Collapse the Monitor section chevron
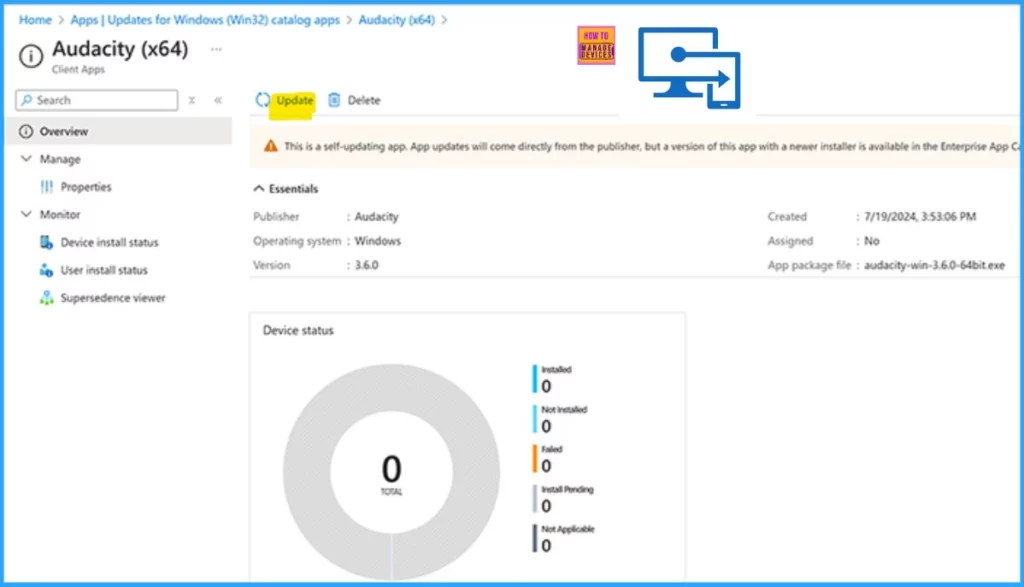Screen dimensions: 1024x587 26,214
